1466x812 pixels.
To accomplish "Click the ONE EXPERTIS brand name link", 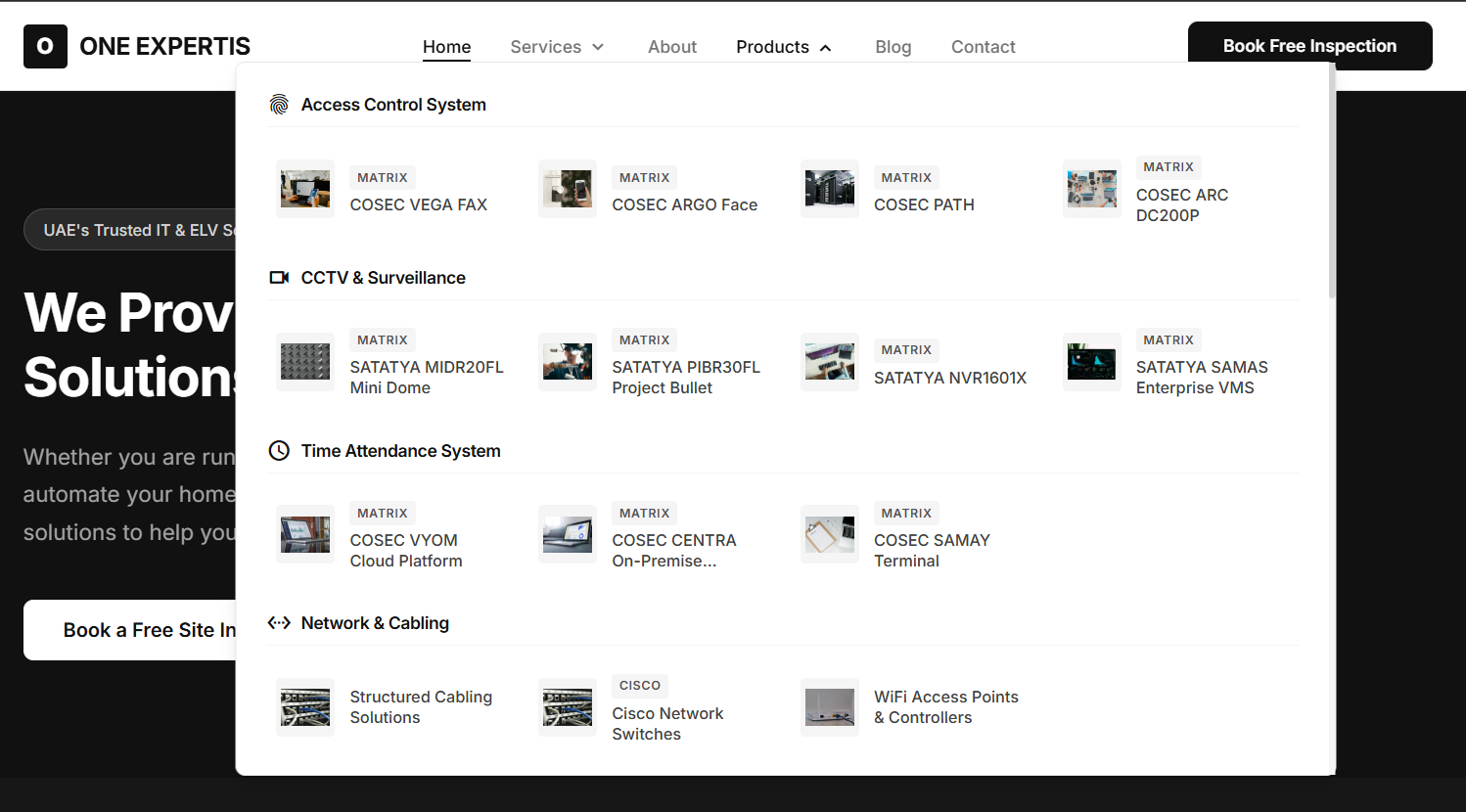I will [164, 46].
